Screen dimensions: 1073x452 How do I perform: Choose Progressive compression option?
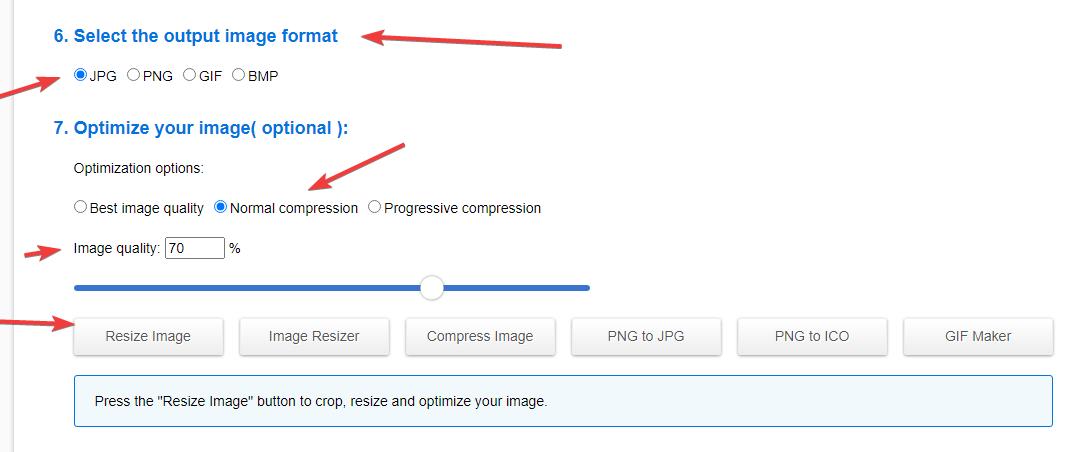point(374,208)
